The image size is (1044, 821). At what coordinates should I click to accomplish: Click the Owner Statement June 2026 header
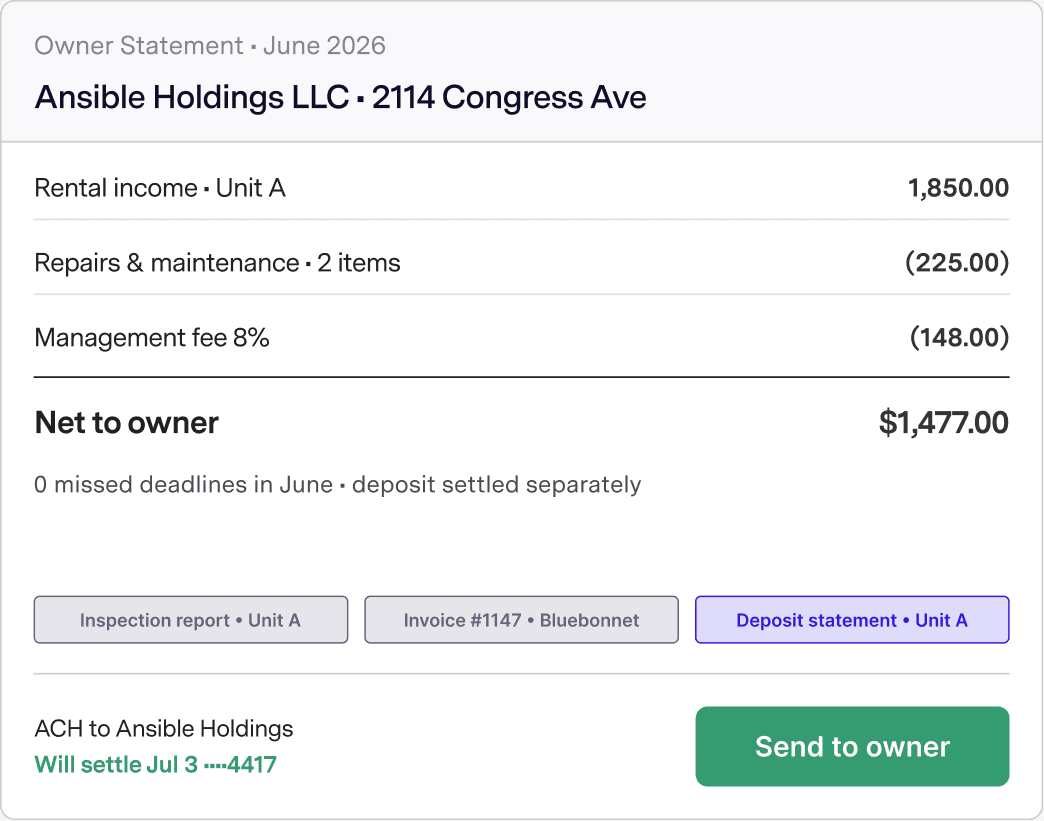pos(210,45)
